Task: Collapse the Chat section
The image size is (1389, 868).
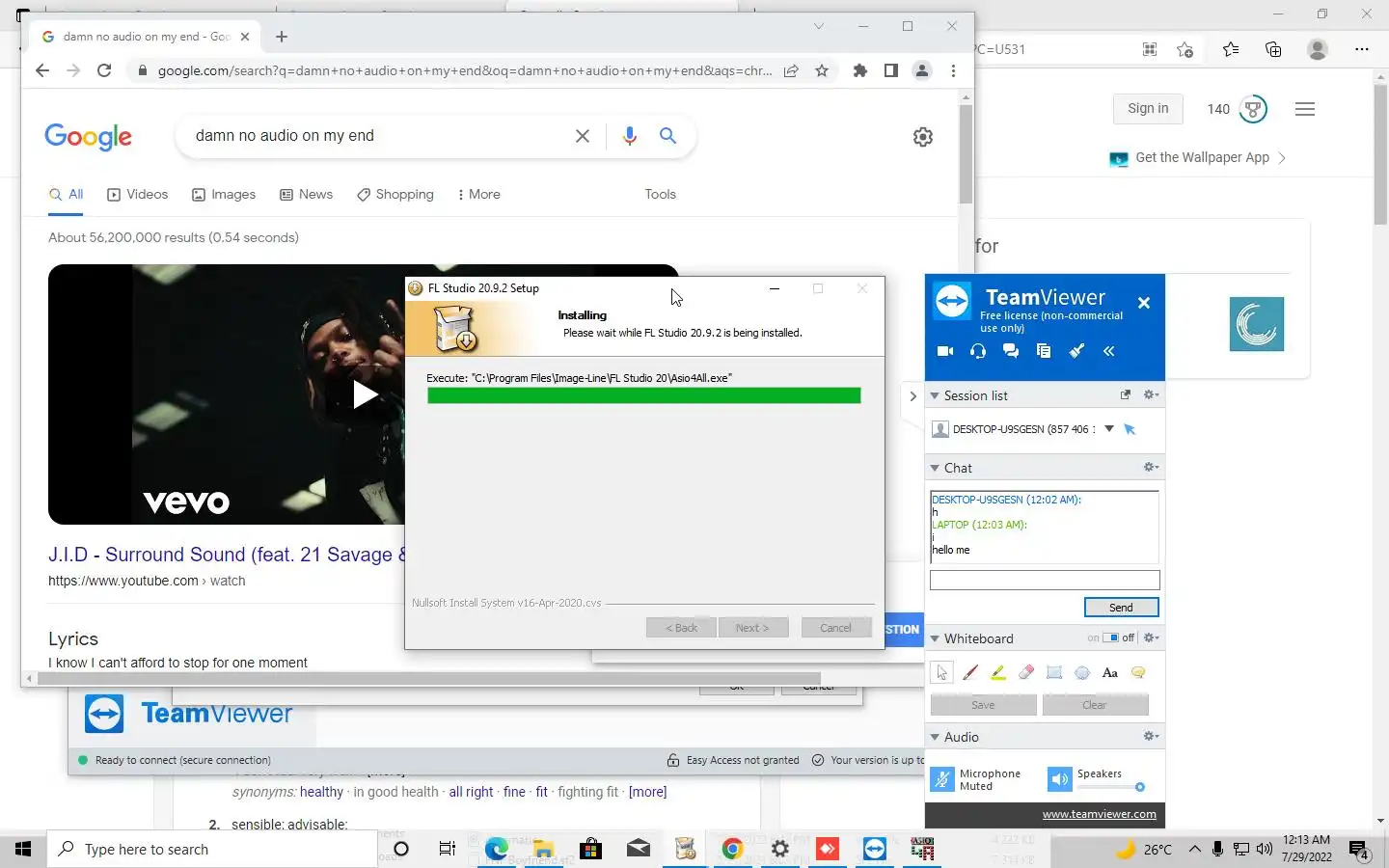Action: coord(935,468)
